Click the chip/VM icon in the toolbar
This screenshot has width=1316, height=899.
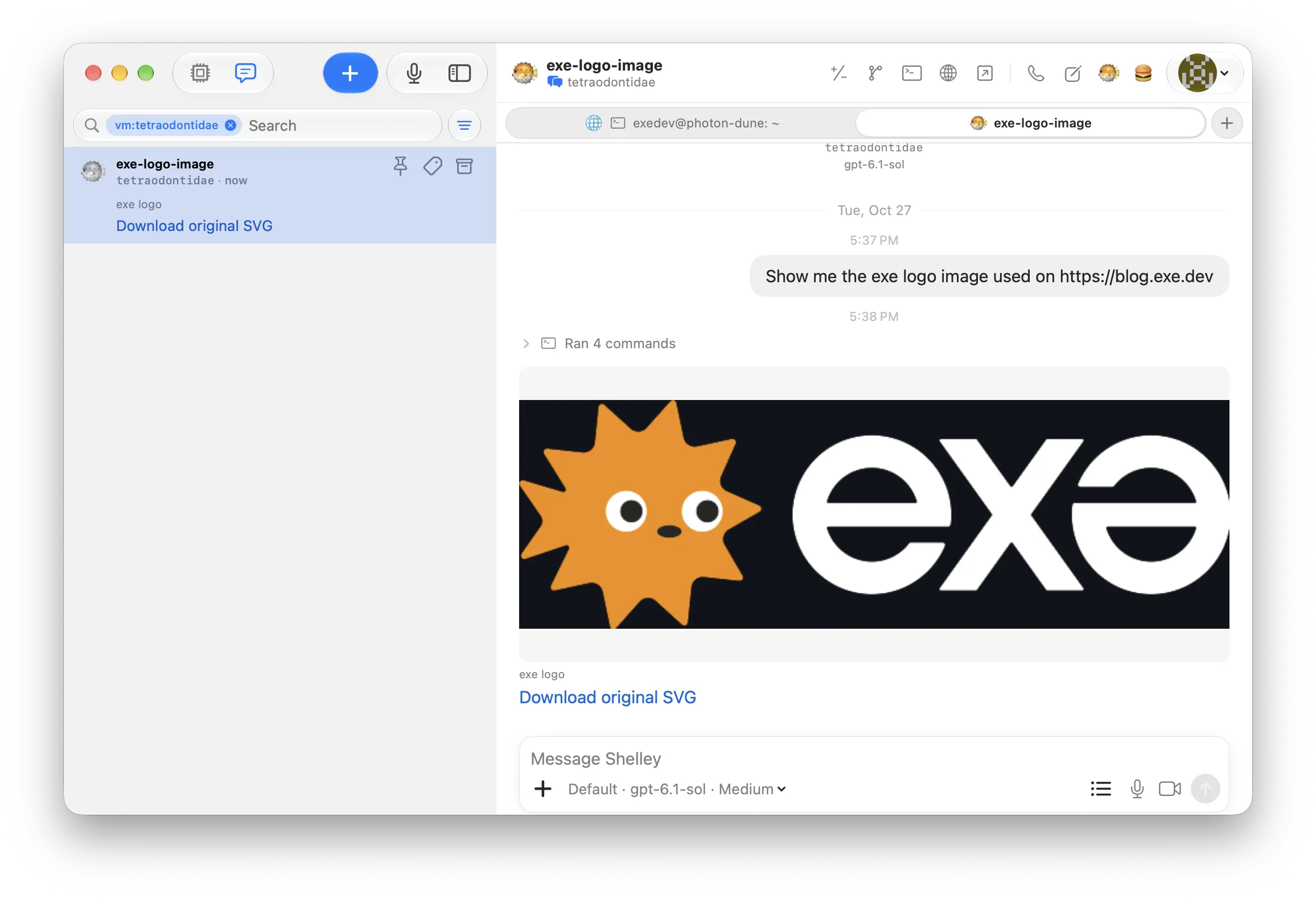(200, 73)
